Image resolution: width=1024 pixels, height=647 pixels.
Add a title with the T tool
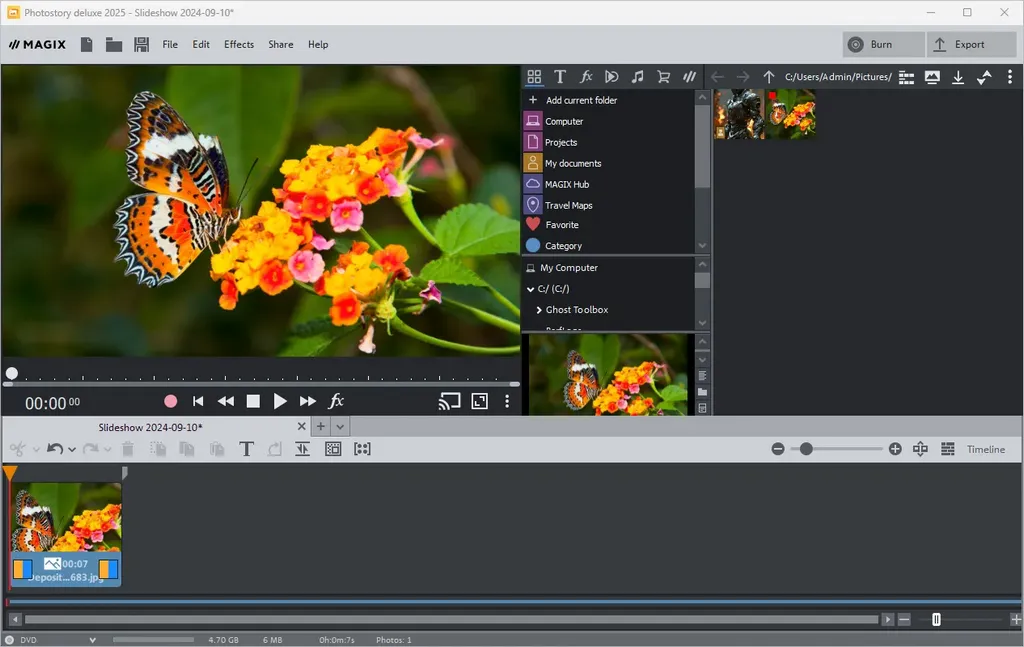click(x=246, y=449)
